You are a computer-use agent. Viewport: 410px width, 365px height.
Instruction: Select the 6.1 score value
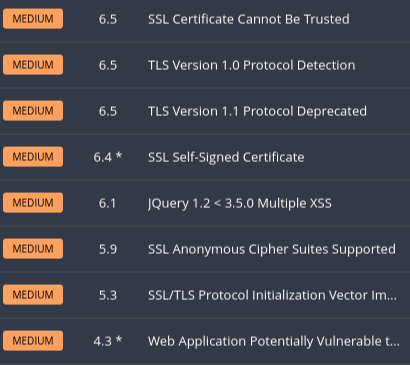pos(107,203)
